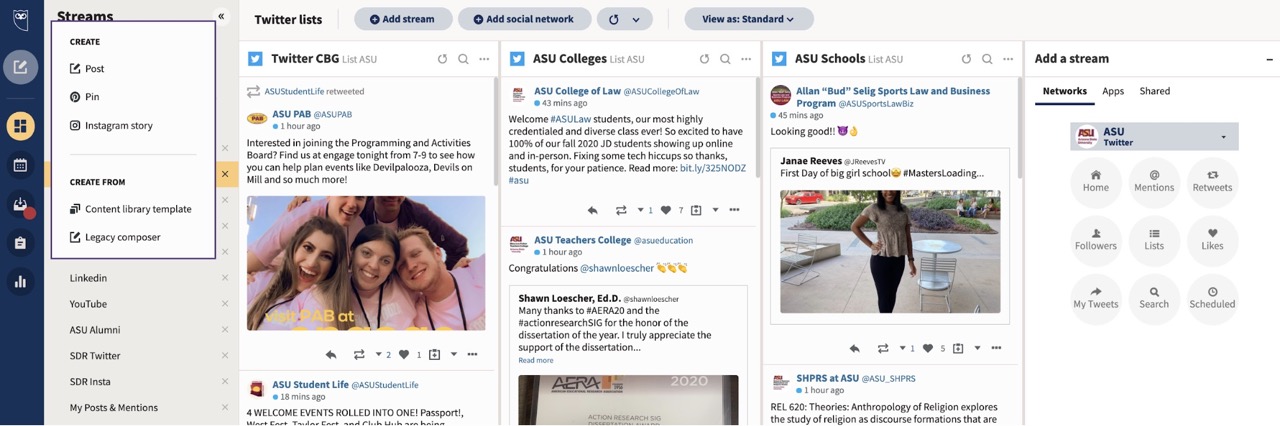1280x426 pixels.
Task: Open the Planner calendar icon in sidebar
Action: (20, 165)
